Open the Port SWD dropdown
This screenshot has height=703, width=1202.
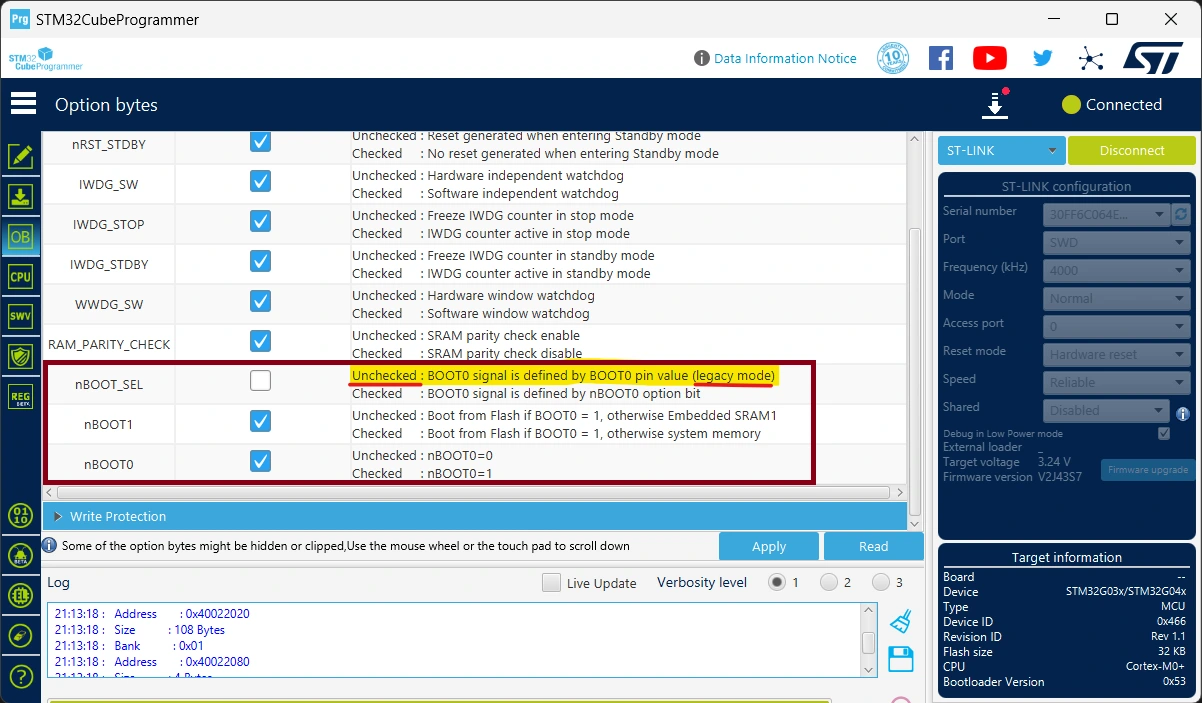[x=1116, y=242]
